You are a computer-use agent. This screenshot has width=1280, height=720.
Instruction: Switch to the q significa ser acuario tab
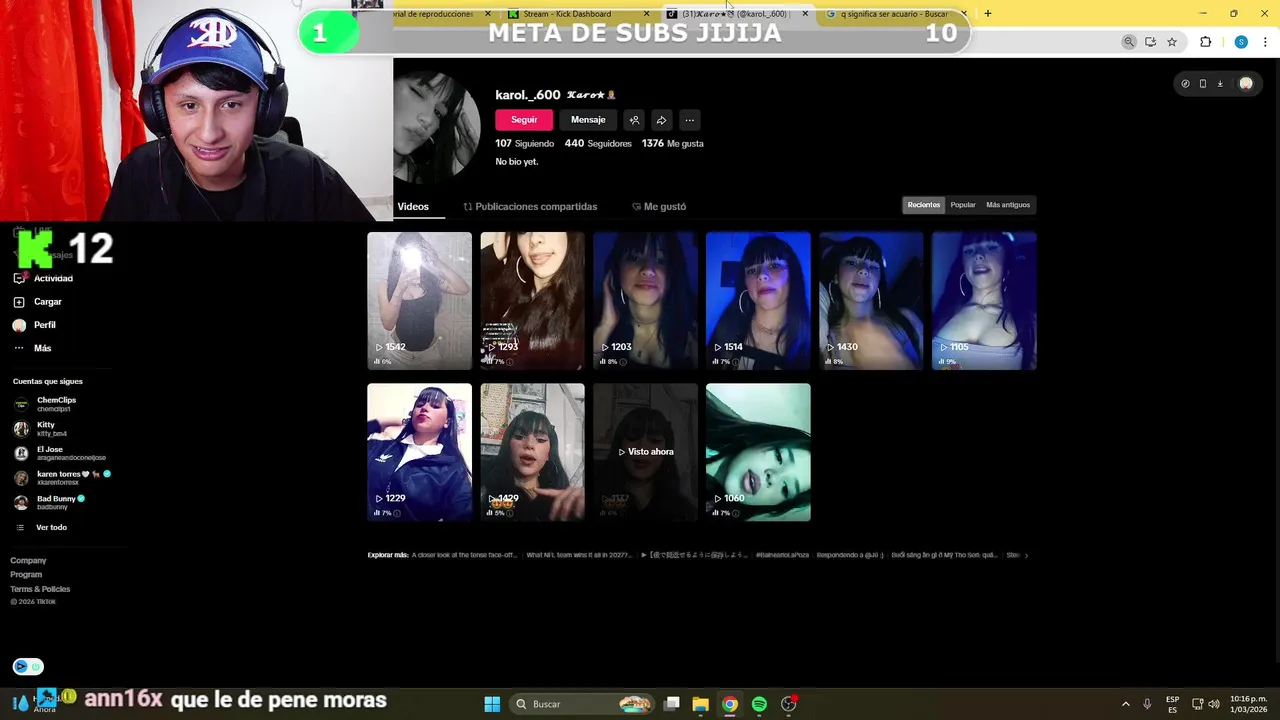click(x=895, y=14)
